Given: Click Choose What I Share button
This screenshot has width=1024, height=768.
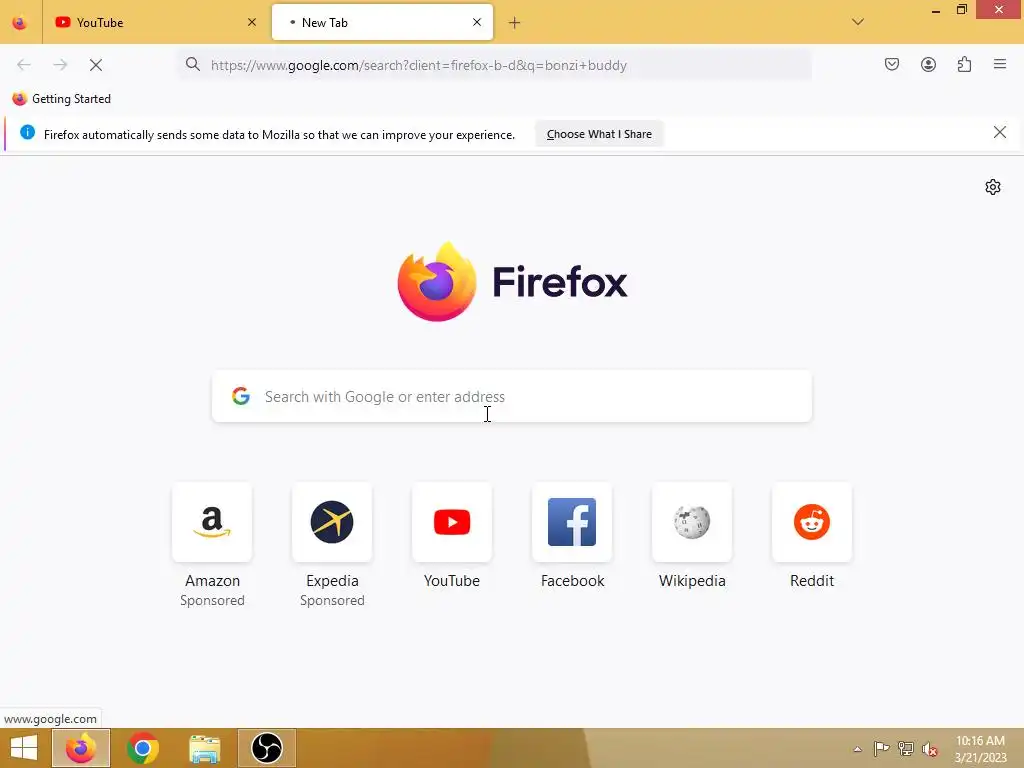Looking at the screenshot, I should click(x=599, y=134).
